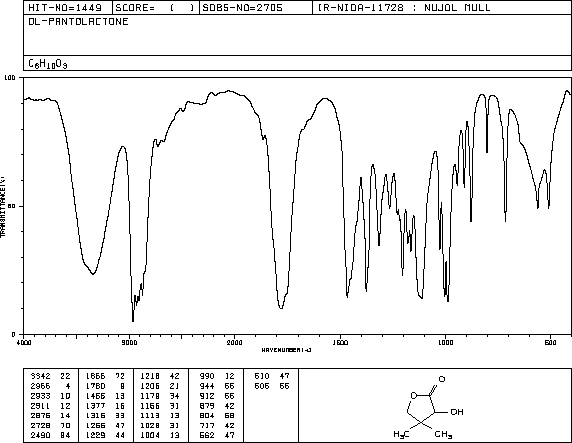The height and width of the screenshot is (443, 572).
Task: Click the molecular formula C6H10O3
Action: pyautogui.click(x=48, y=64)
